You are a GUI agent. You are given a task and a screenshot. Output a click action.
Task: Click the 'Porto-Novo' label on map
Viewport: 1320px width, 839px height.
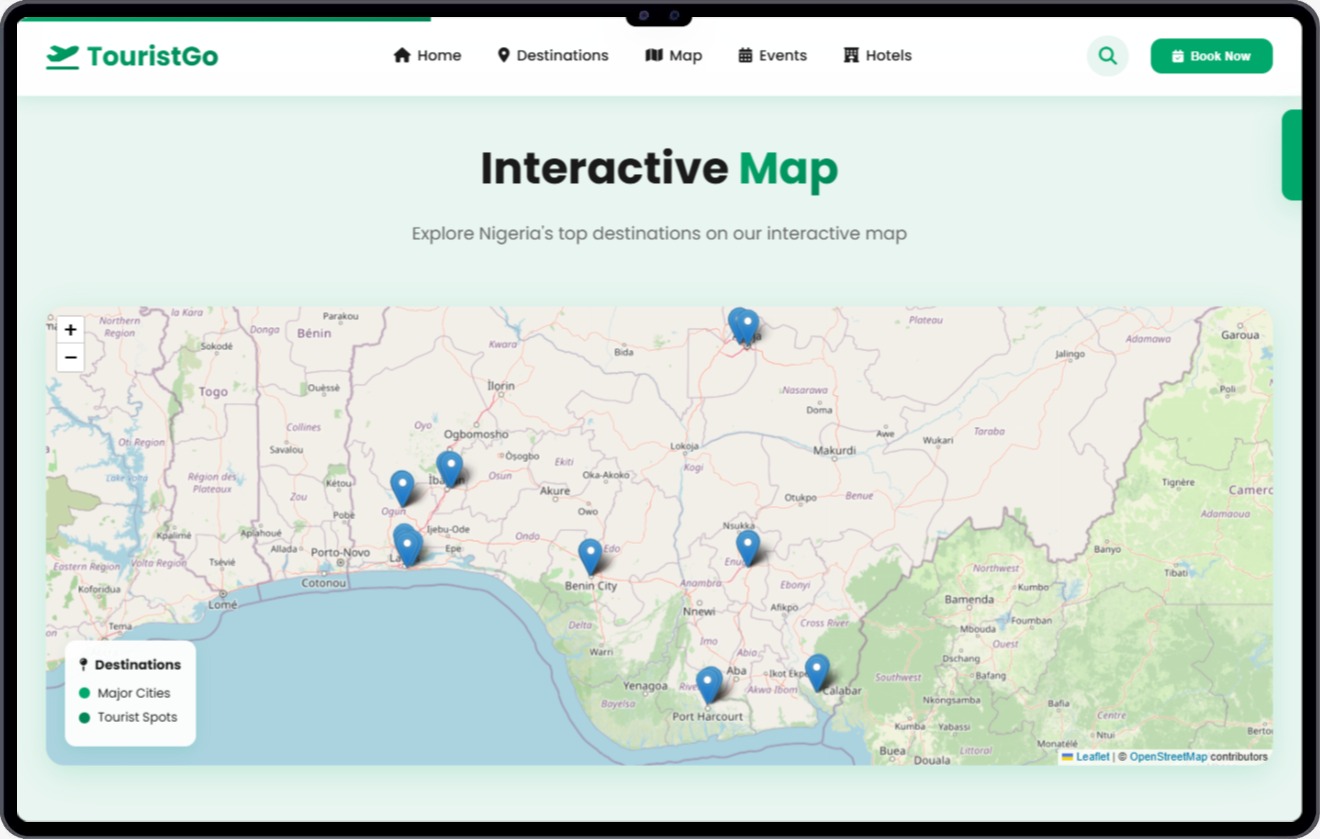(x=340, y=552)
